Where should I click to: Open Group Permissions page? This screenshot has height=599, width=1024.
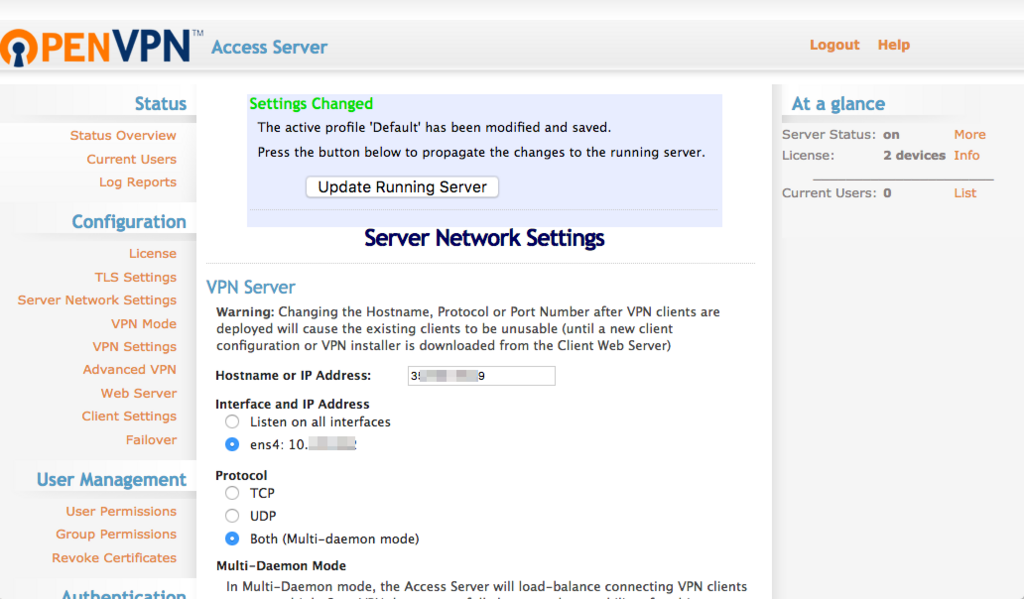[116, 534]
